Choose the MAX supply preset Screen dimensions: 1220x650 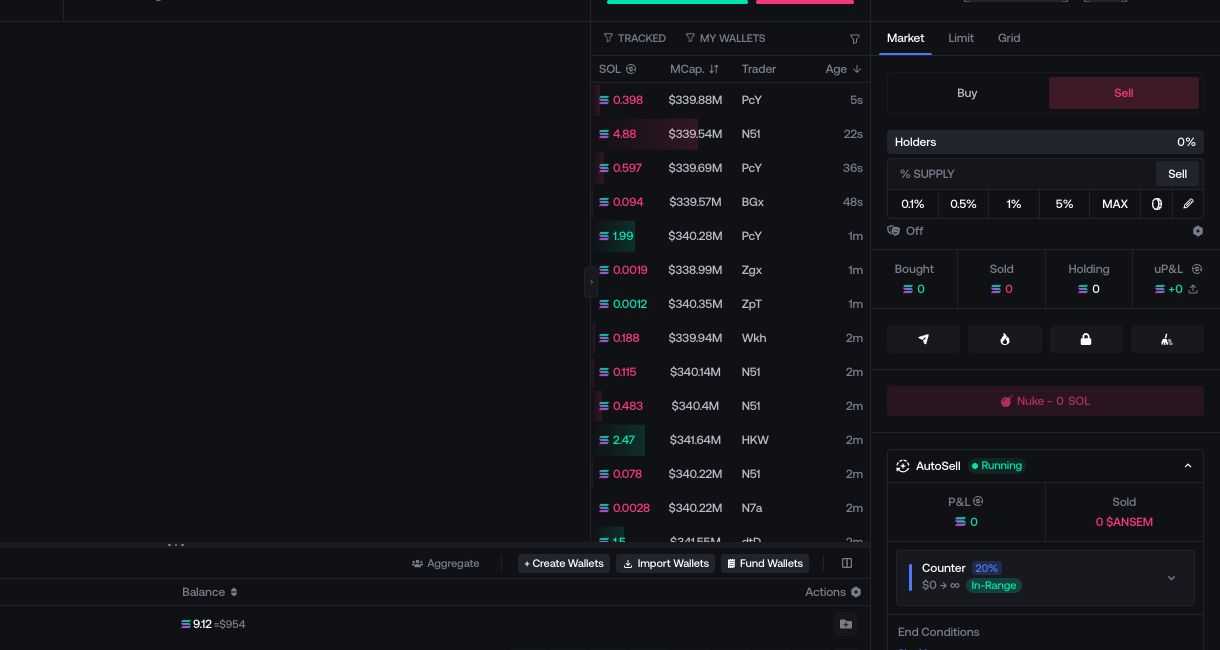pyautogui.click(x=1115, y=204)
